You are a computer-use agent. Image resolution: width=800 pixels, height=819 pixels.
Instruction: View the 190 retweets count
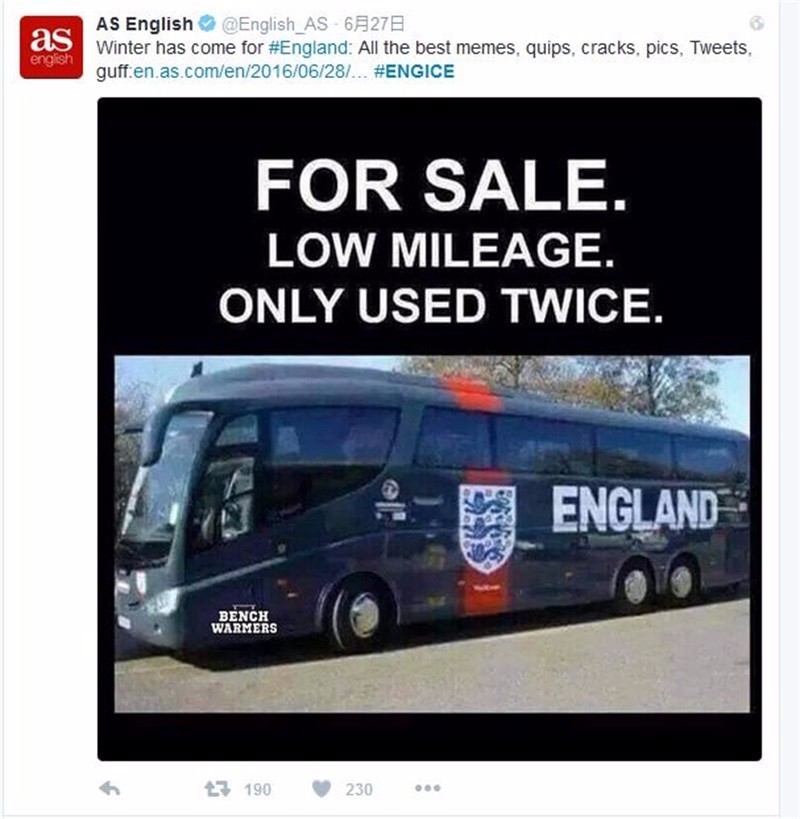tap(257, 789)
